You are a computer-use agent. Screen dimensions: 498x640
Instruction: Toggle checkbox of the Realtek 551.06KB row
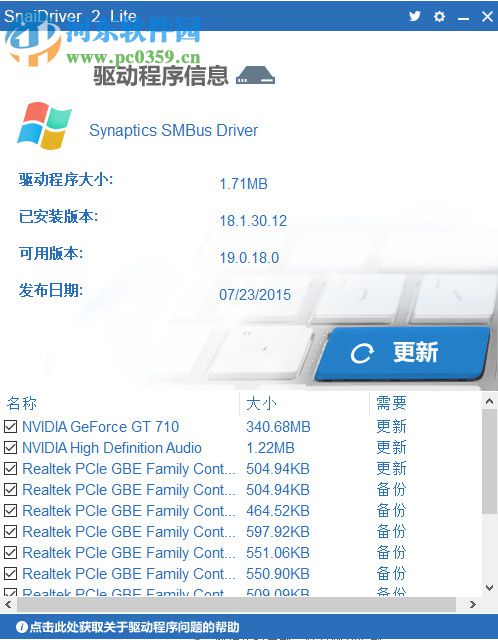(x=11, y=553)
